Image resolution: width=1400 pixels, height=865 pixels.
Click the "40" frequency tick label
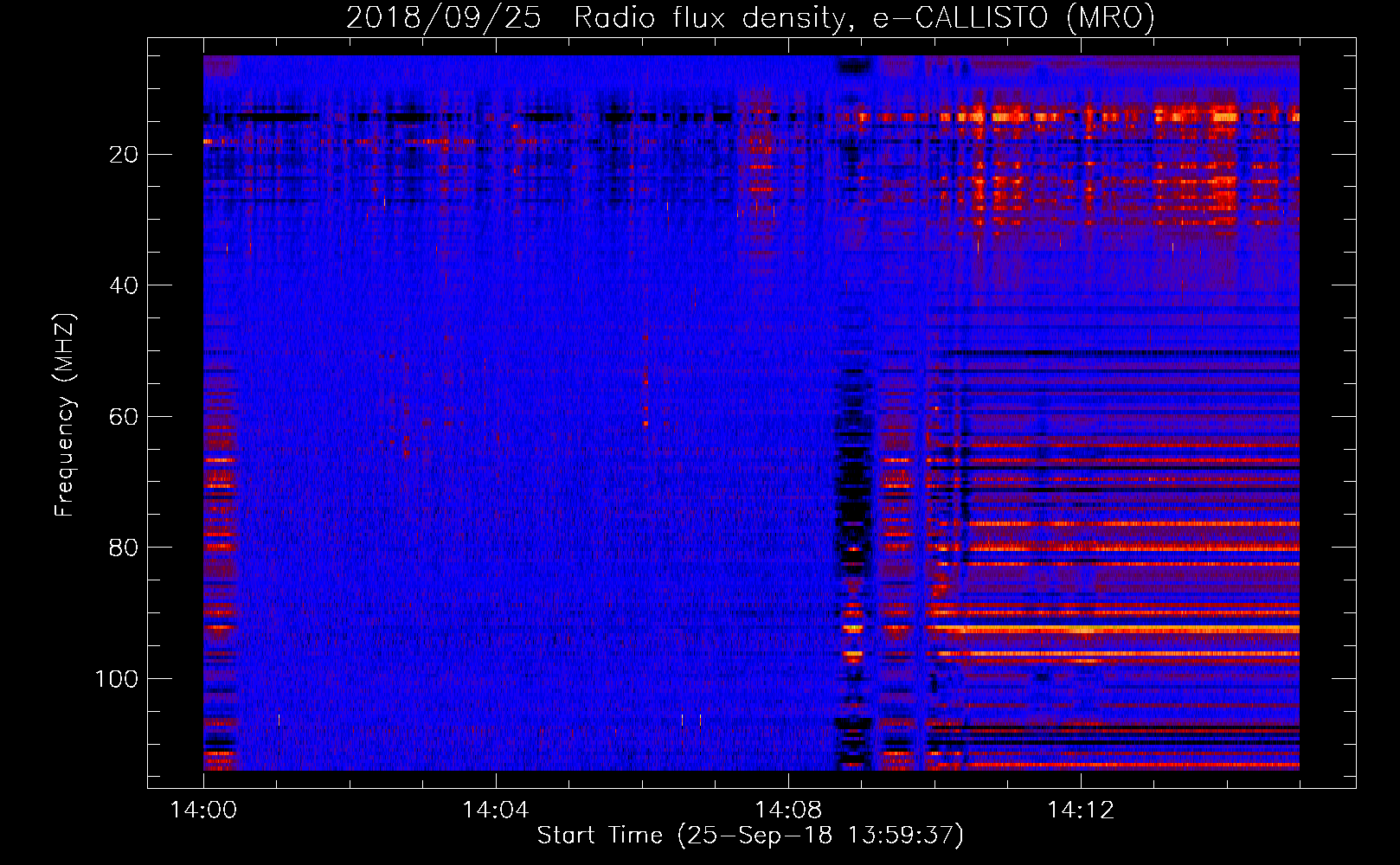pos(125,285)
